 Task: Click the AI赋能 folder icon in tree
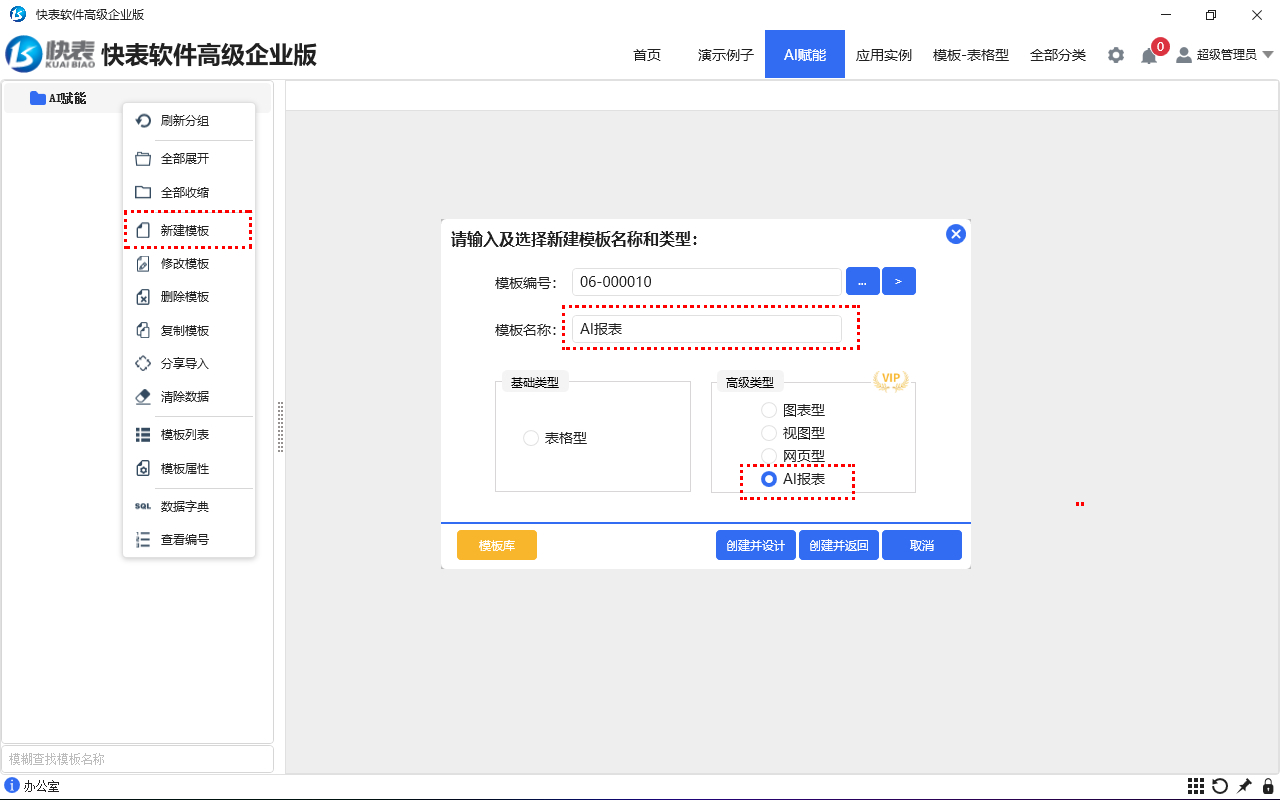click(x=38, y=98)
